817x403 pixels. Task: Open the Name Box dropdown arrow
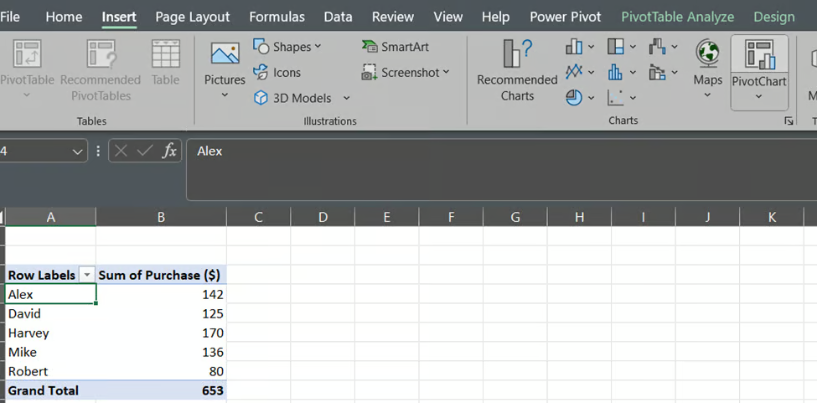[x=77, y=151]
